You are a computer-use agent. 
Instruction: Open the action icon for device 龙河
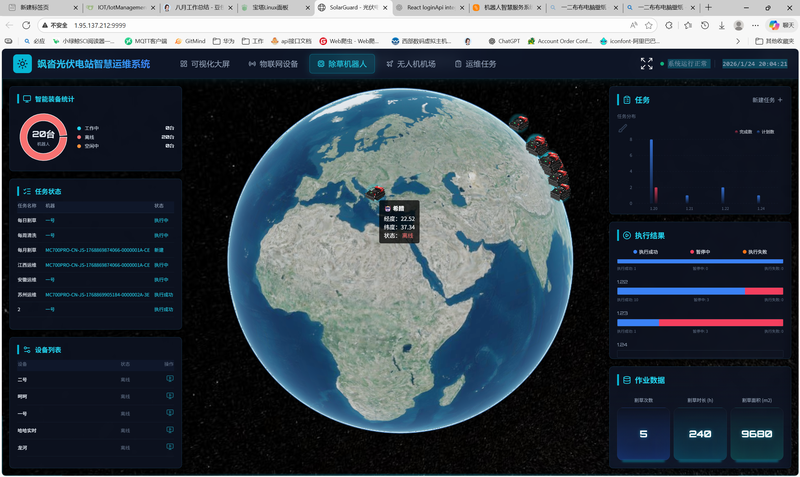[x=170, y=447]
